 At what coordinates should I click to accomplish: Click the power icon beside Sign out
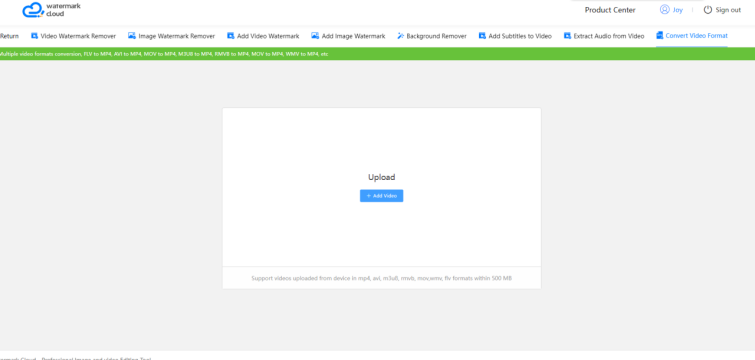707,10
